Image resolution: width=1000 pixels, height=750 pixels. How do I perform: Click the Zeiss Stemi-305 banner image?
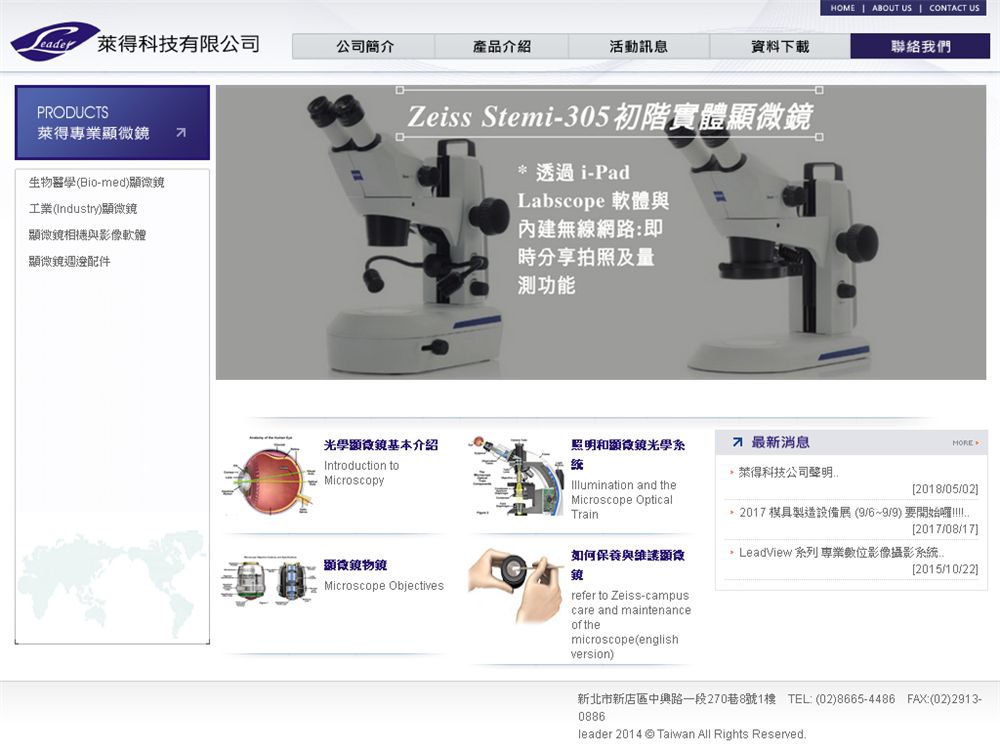click(x=600, y=232)
